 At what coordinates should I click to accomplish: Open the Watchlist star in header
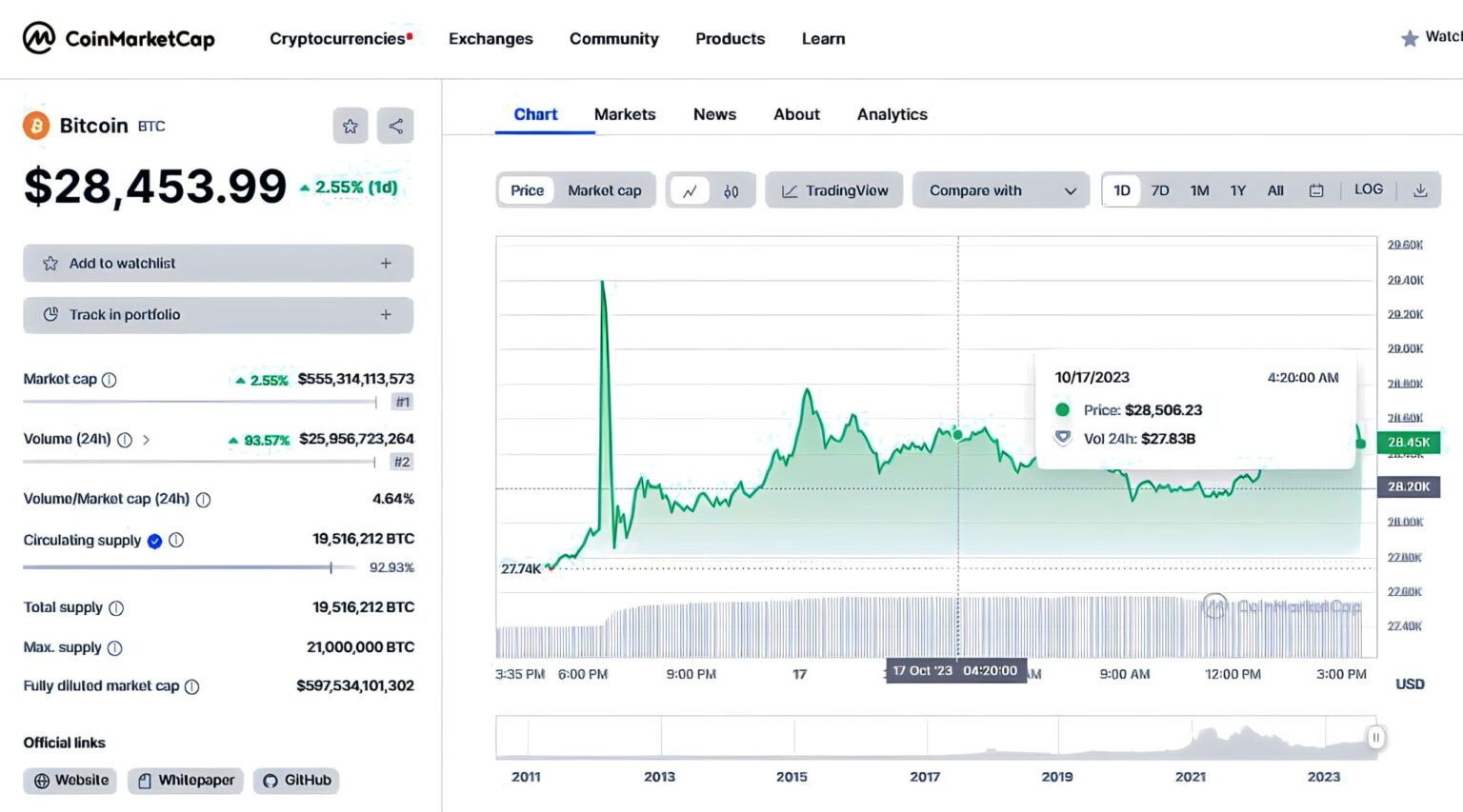tap(1410, 38)
